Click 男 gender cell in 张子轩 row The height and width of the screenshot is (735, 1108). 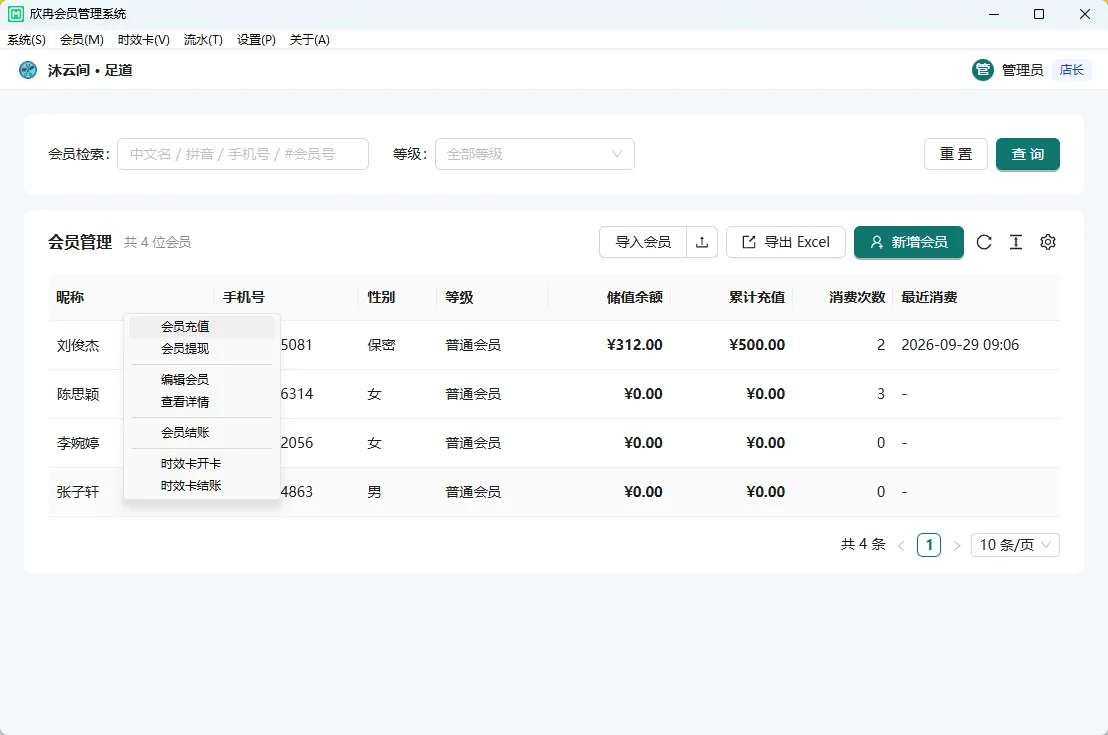coord(375,492)
